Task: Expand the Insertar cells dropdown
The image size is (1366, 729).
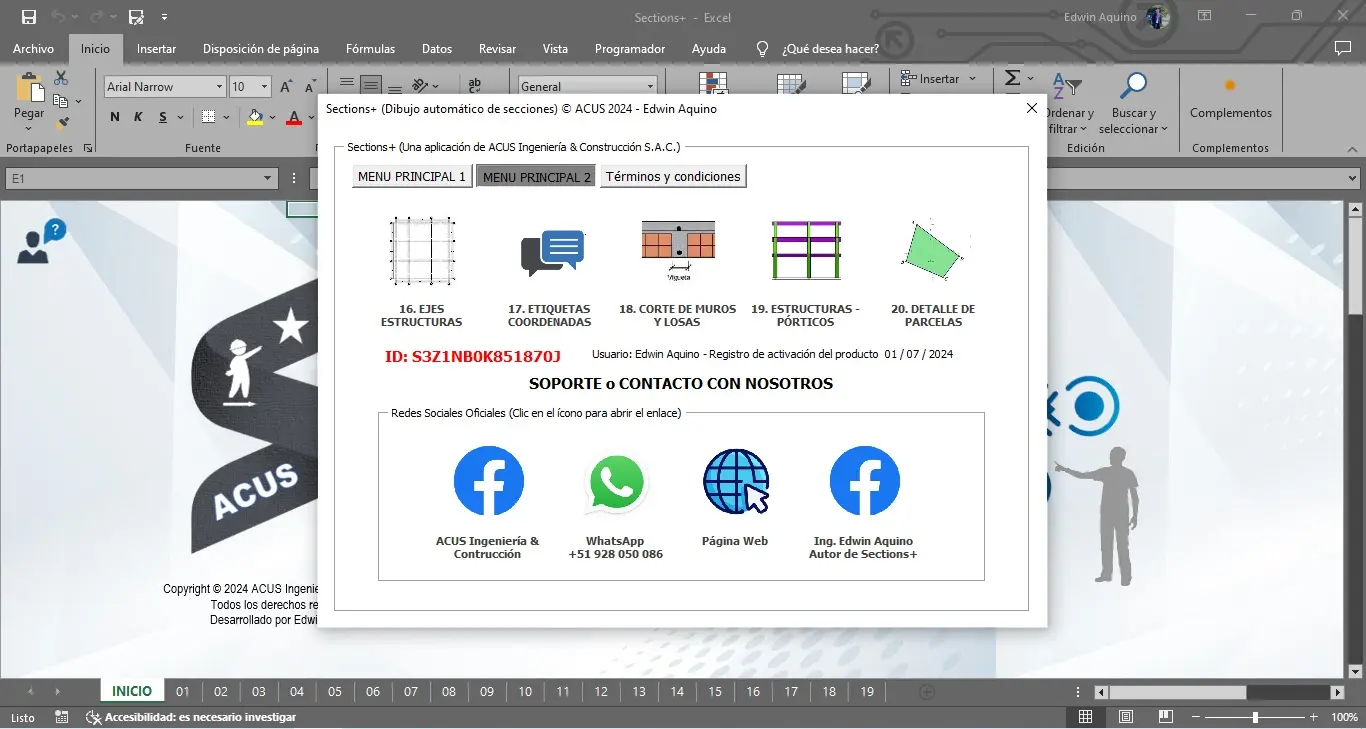Action: coord(972,79)
